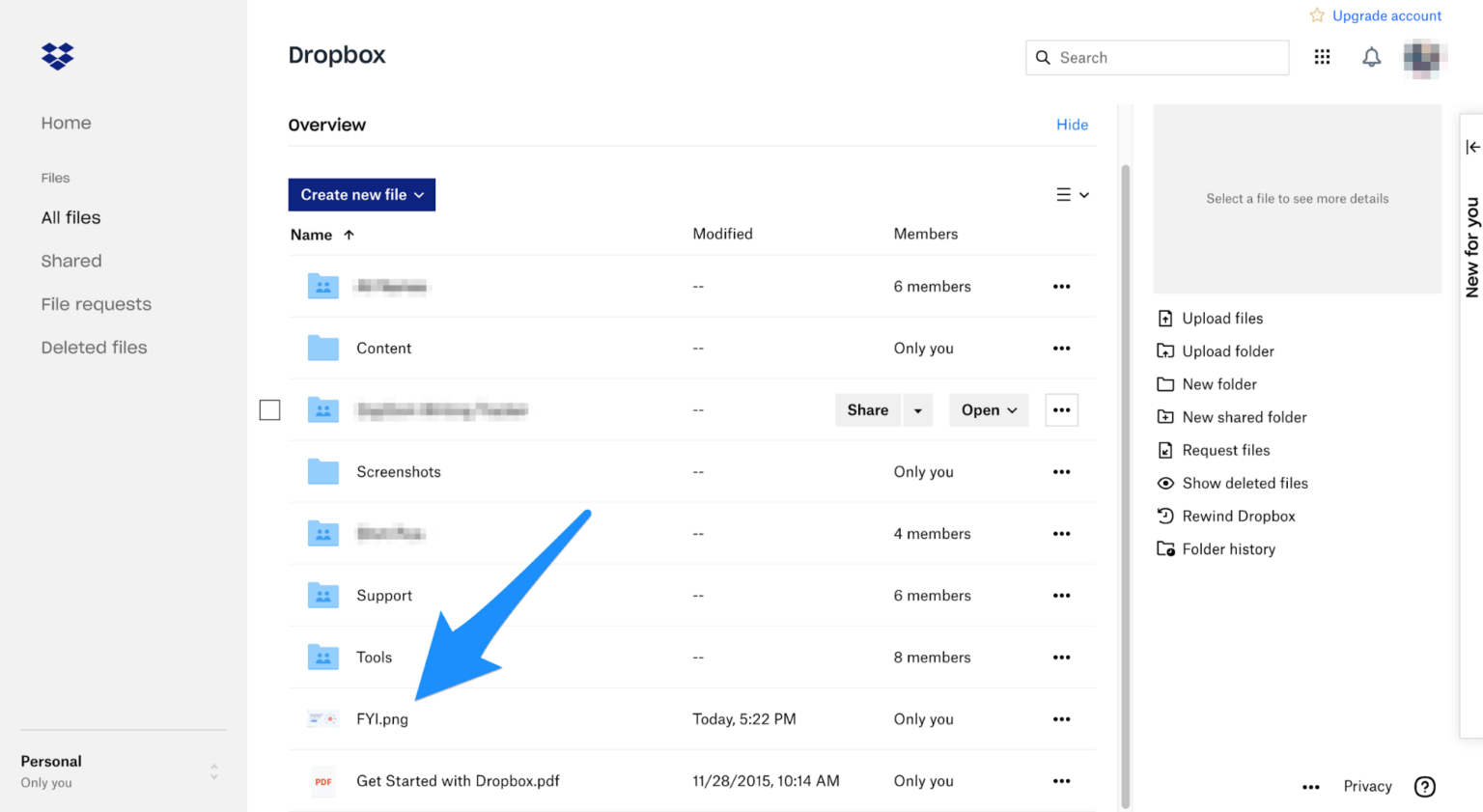Image resolution: width=1483 pixels, height=812 pixels.
Task: Open the Screenshots folder icon
Action: click(x=323, y=471)
